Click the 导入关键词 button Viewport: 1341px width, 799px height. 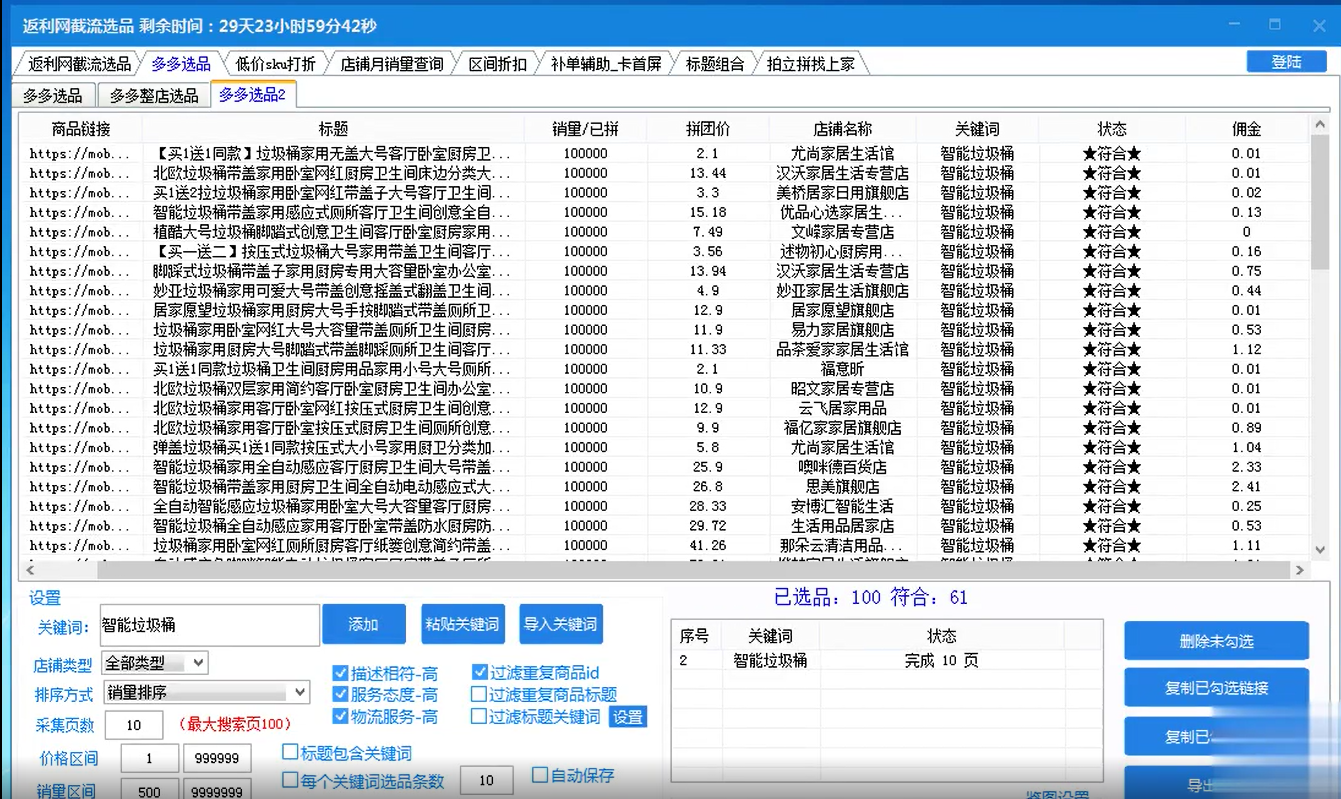pyautogui.click(x=560, y=624)
